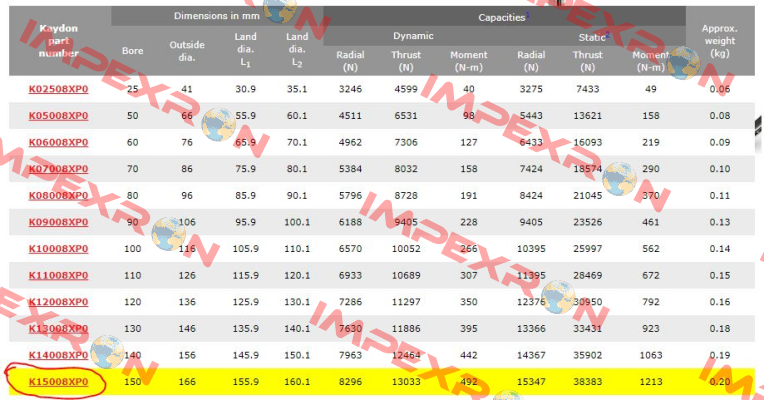Click static radial value 10395
This screenshot has height=400, width=764.
[x=531, y=249]
